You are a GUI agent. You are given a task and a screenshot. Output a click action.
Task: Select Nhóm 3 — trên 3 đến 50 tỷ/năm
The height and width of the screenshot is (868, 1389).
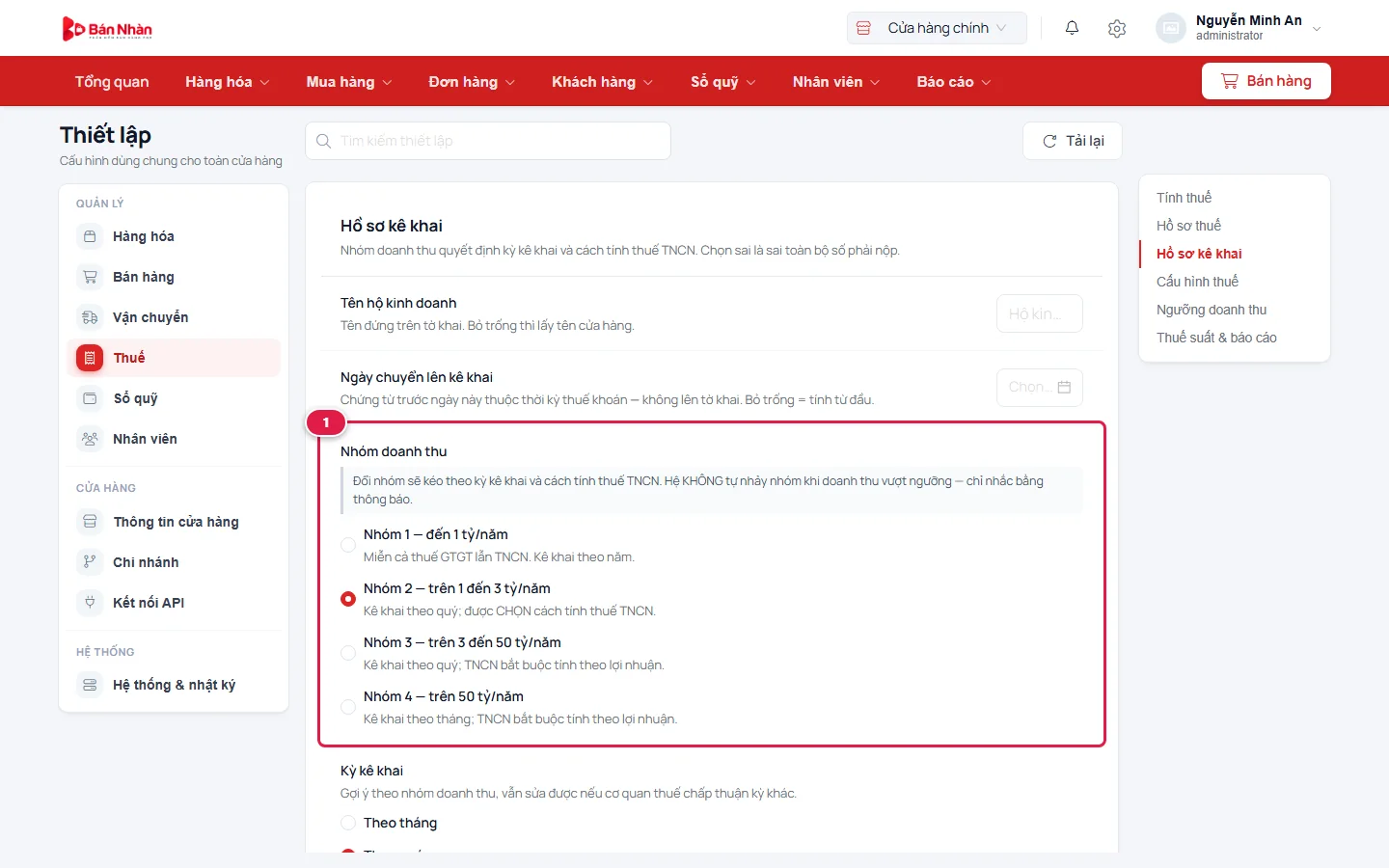[x=348, y=653]
